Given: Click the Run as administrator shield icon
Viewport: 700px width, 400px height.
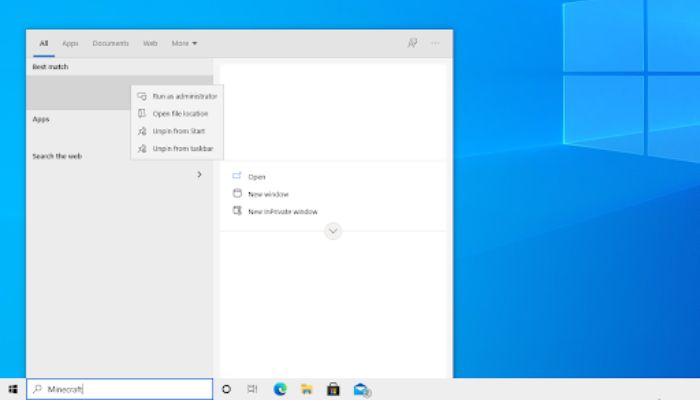Looking at the screenshot, I should pyautogui.click(x=142, y=96).
